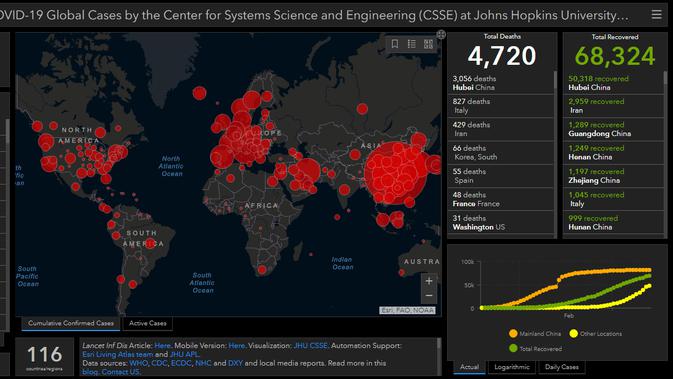This screenshot has height=379, width=673.
Task: Select the Actual chart tab
Action: click(x=469, y=367)
